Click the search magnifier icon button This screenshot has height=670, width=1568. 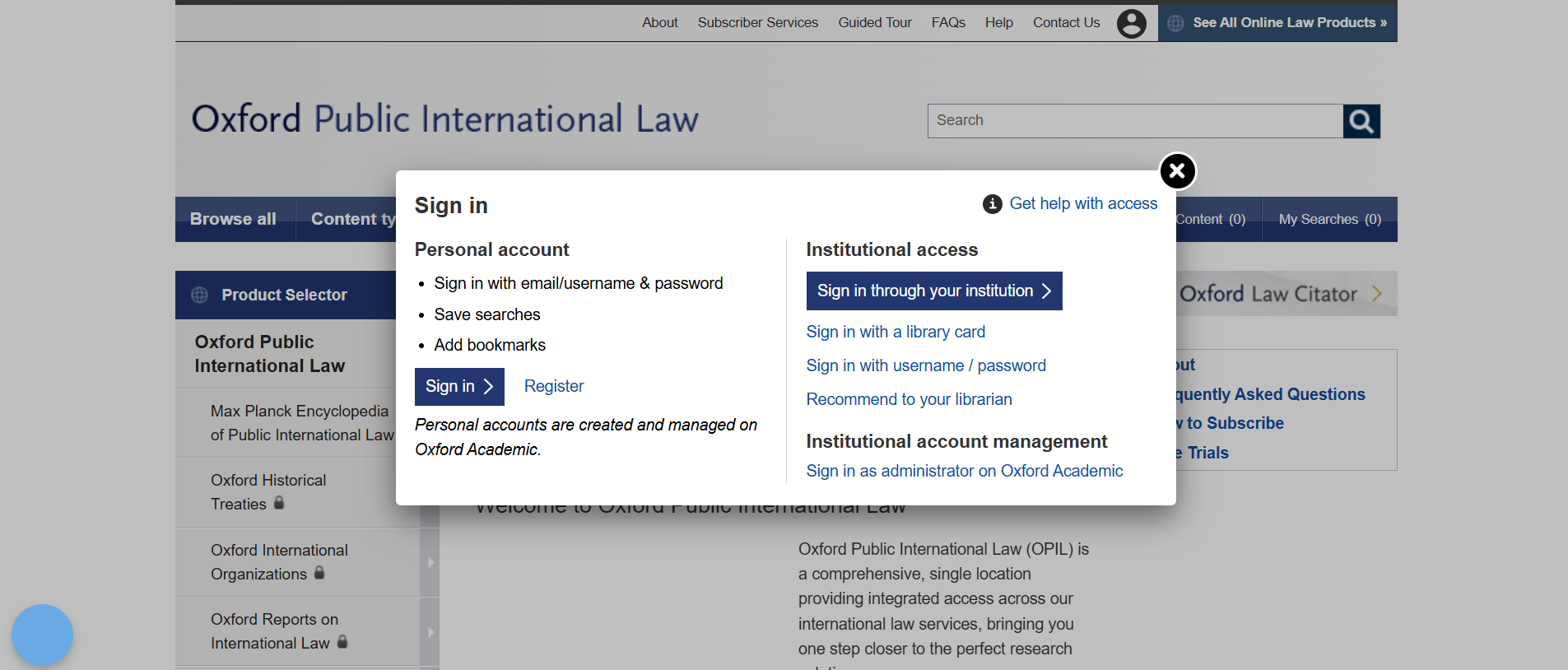[x=1361, y=121]
